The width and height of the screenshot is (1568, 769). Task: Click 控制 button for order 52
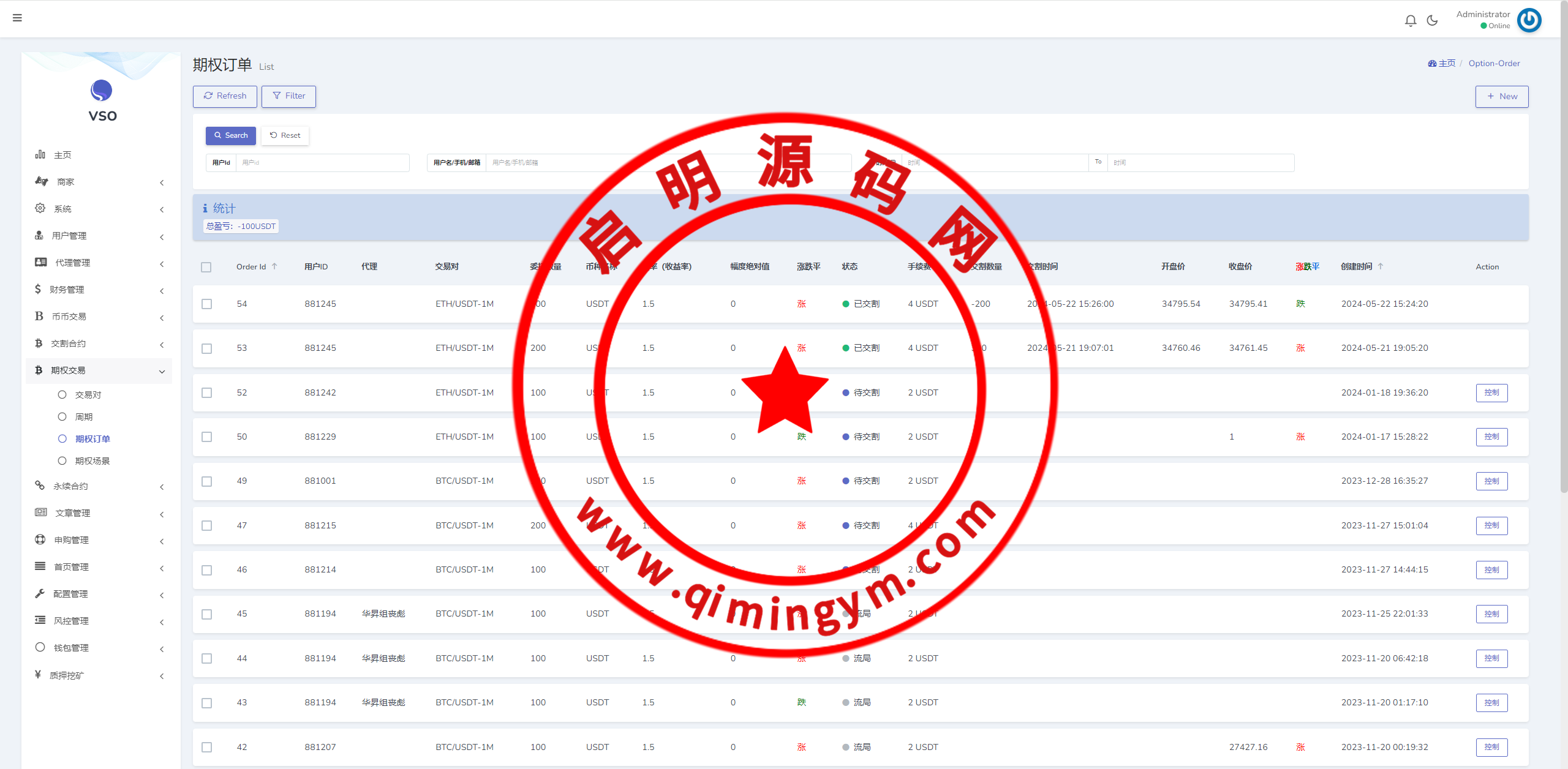1491,392
